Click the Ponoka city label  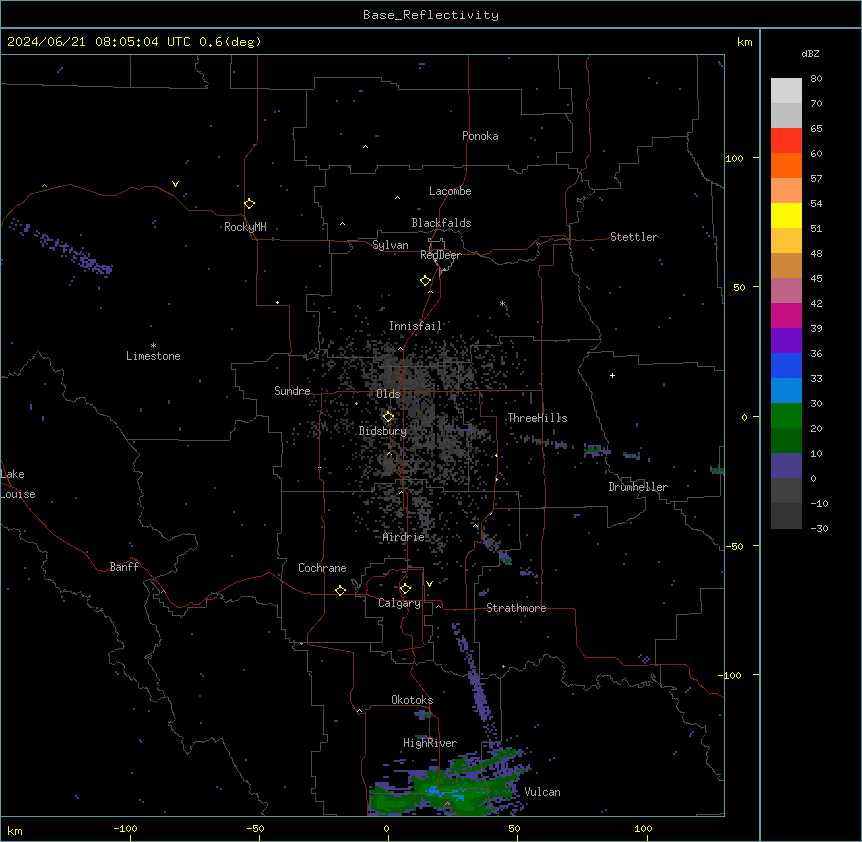[x=480, y=136]
